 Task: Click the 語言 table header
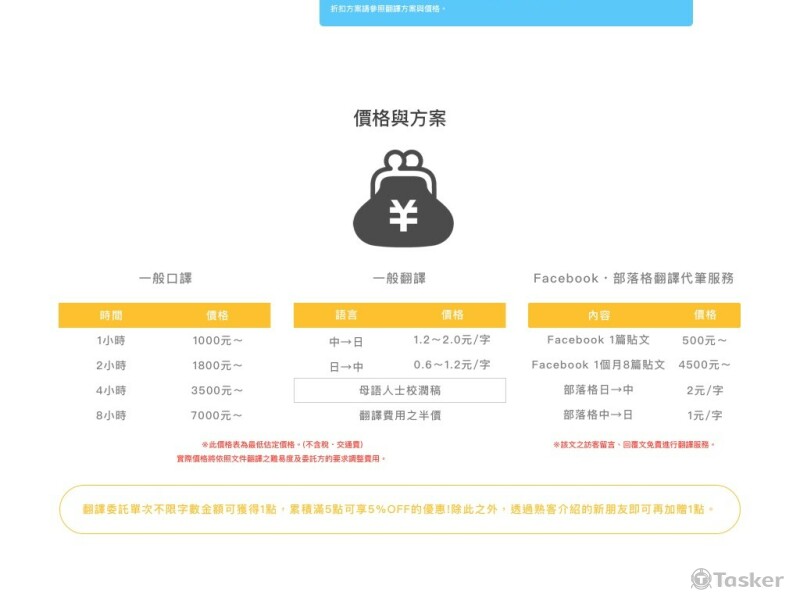(x=346, y=315)
